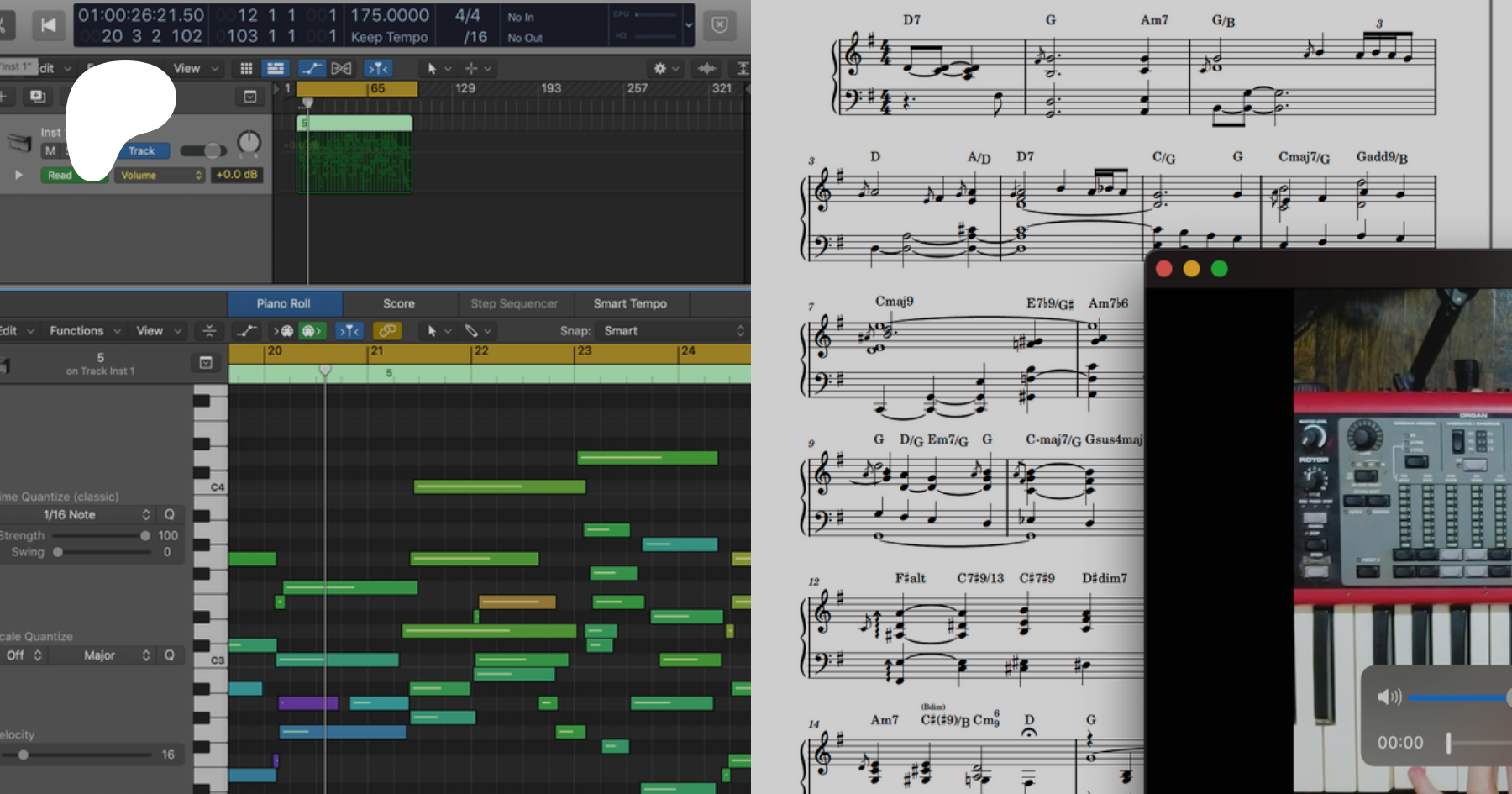Select the grid view icon in tracks toolbar

tap(246, 68)
